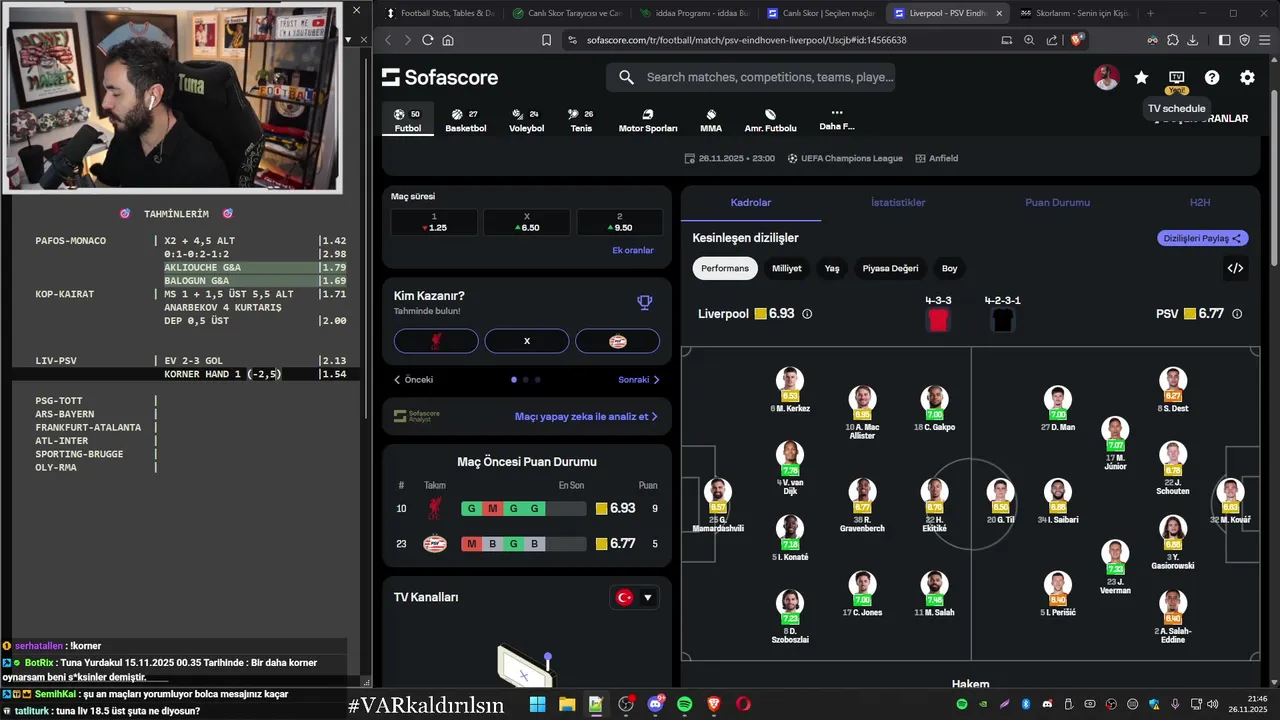Open the TV Kanalları country flag dropdown
Viewport: 1280px width, 720px height.
635,598
